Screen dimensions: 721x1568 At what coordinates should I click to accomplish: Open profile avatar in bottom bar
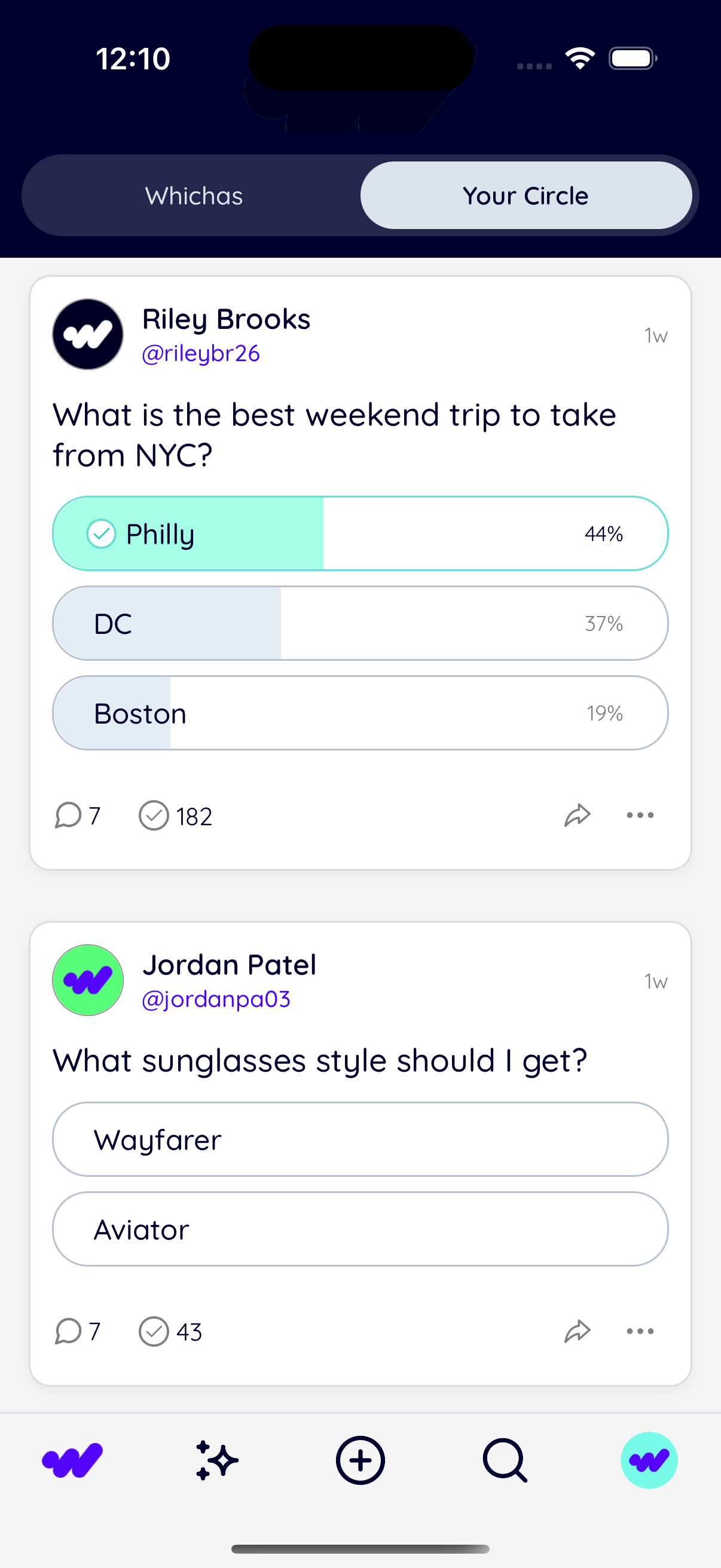[649, 1460]
